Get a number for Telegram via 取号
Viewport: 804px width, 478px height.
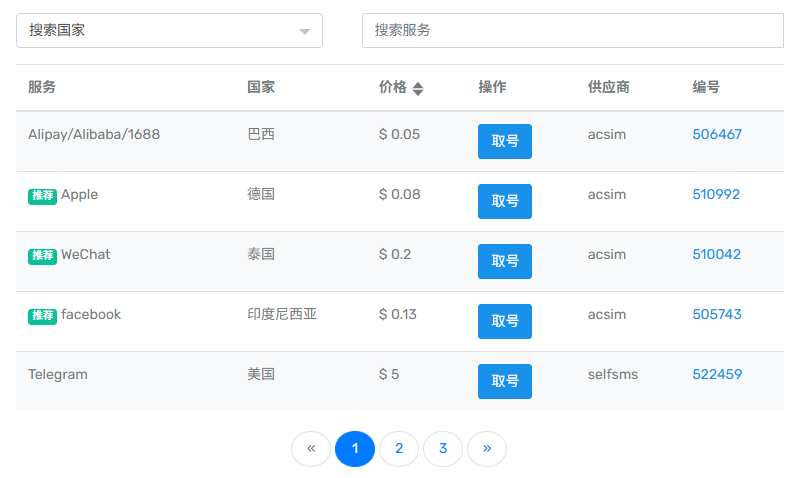pos(504,381)
